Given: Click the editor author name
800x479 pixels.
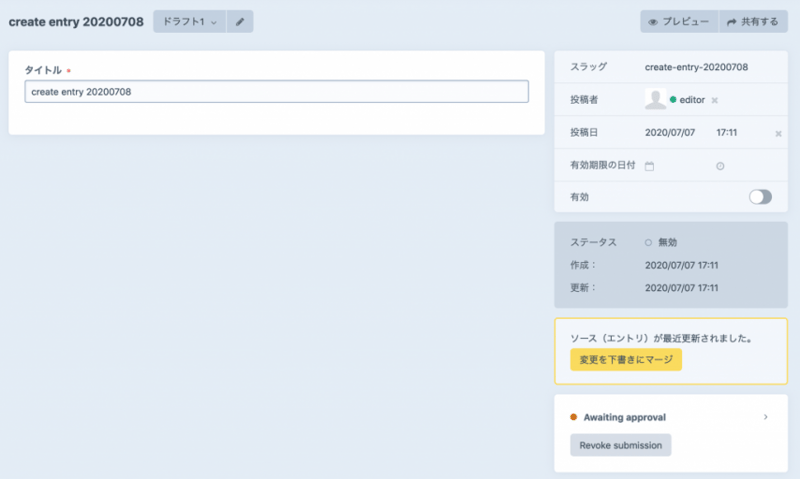Looking at the screenshot, I should point(693,100).
